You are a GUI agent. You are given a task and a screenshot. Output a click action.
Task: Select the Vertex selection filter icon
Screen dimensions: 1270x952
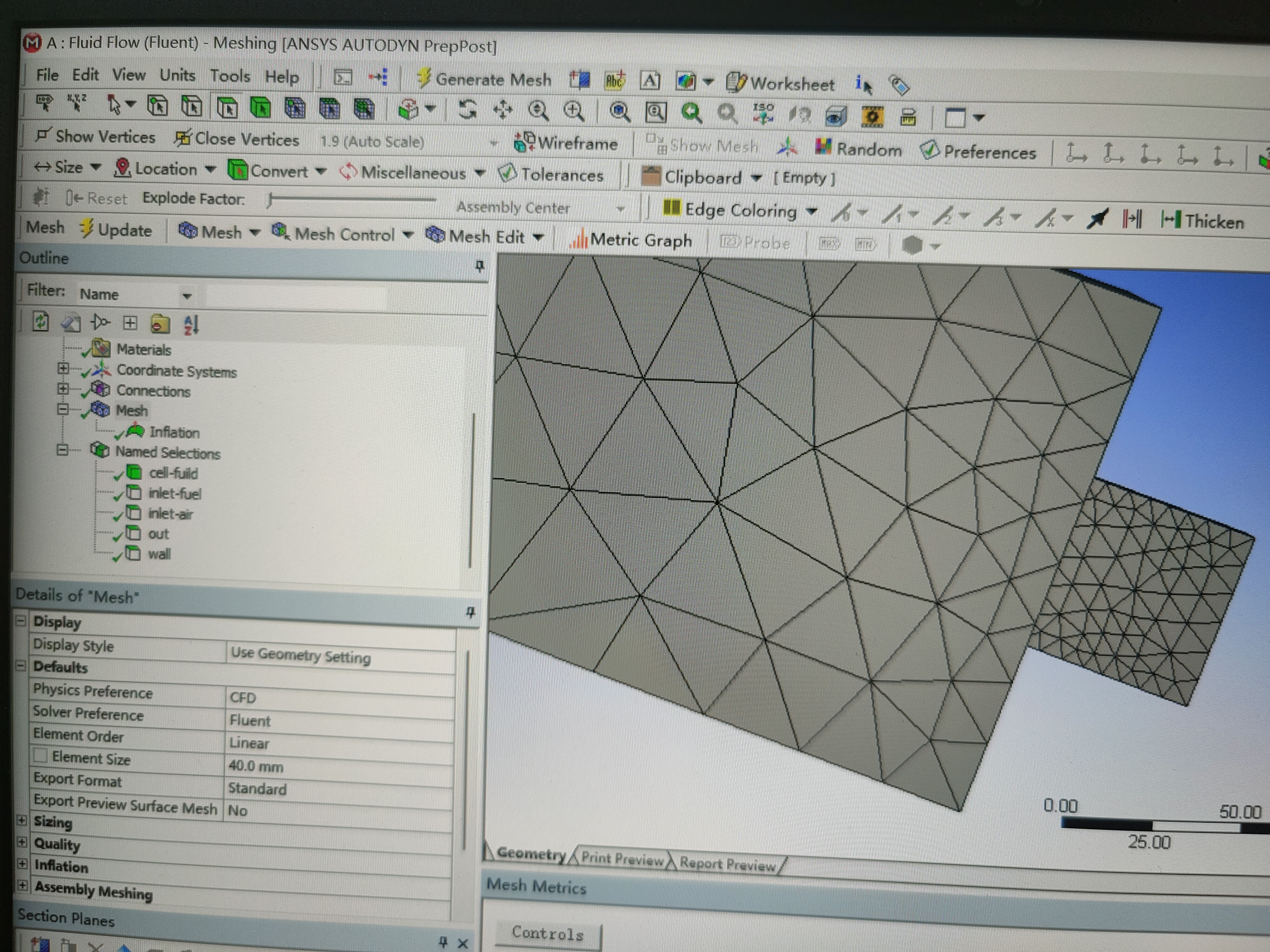click(157, 106)
